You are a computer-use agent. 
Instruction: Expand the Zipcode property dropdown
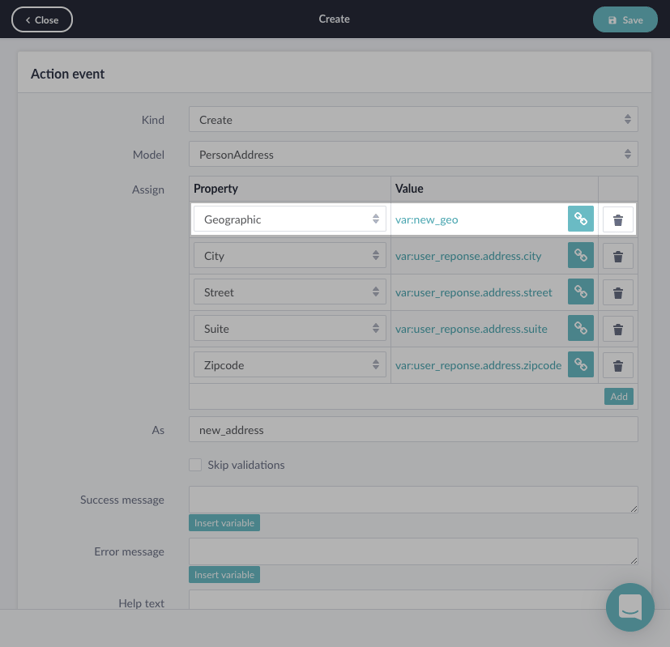pyautogui.click(x=289, y=365)
